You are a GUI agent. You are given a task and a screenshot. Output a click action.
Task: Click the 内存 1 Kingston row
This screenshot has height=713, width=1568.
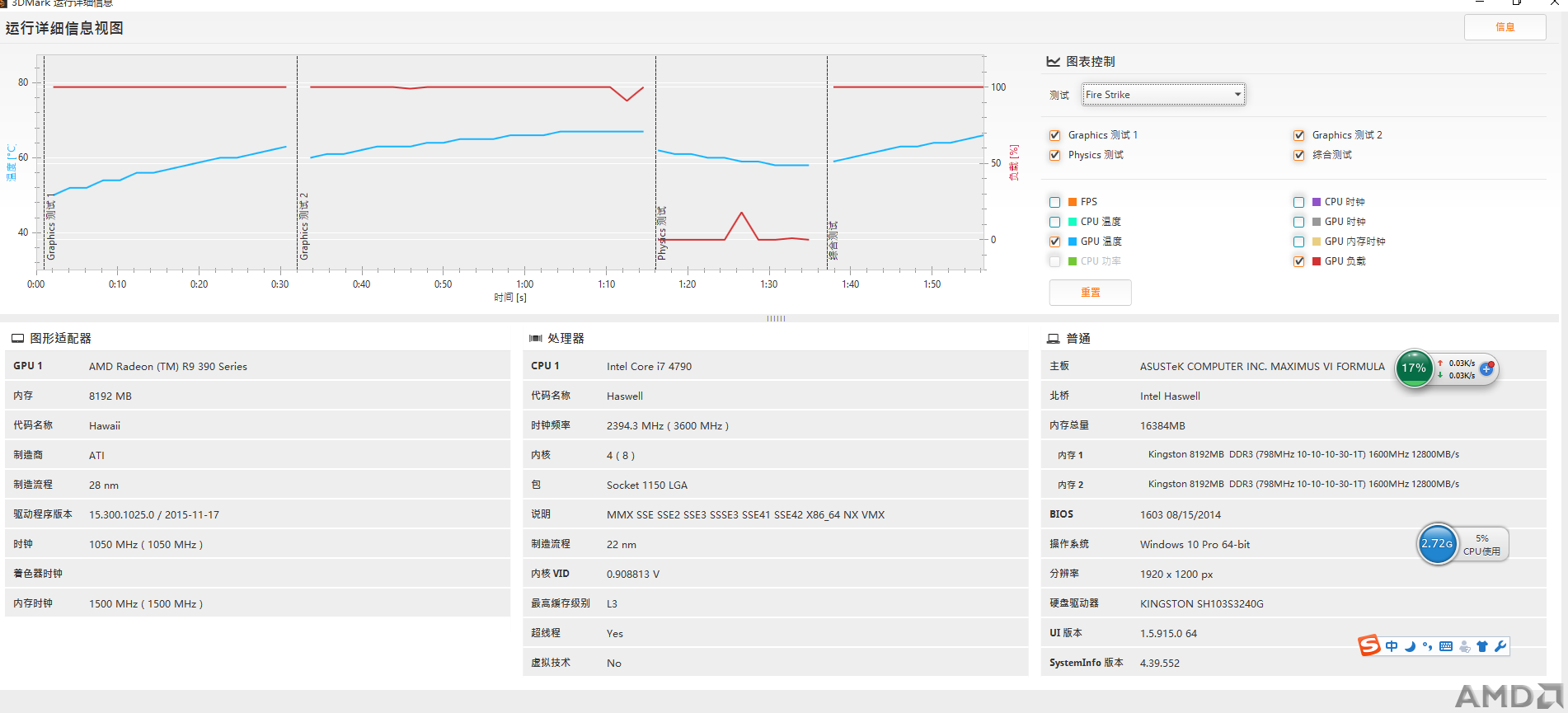click(1293, 455)
